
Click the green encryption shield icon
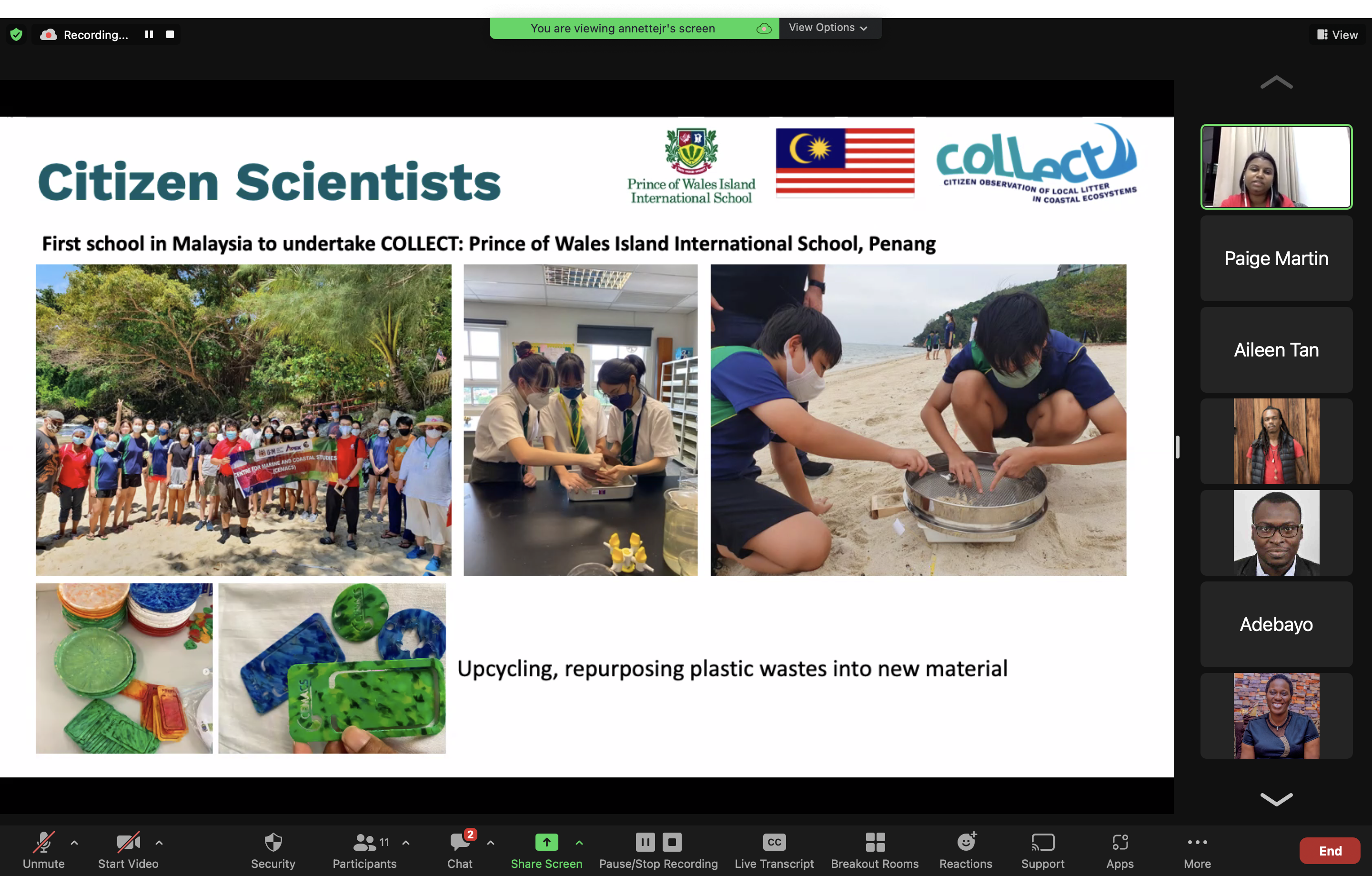(x=17, y=35)
